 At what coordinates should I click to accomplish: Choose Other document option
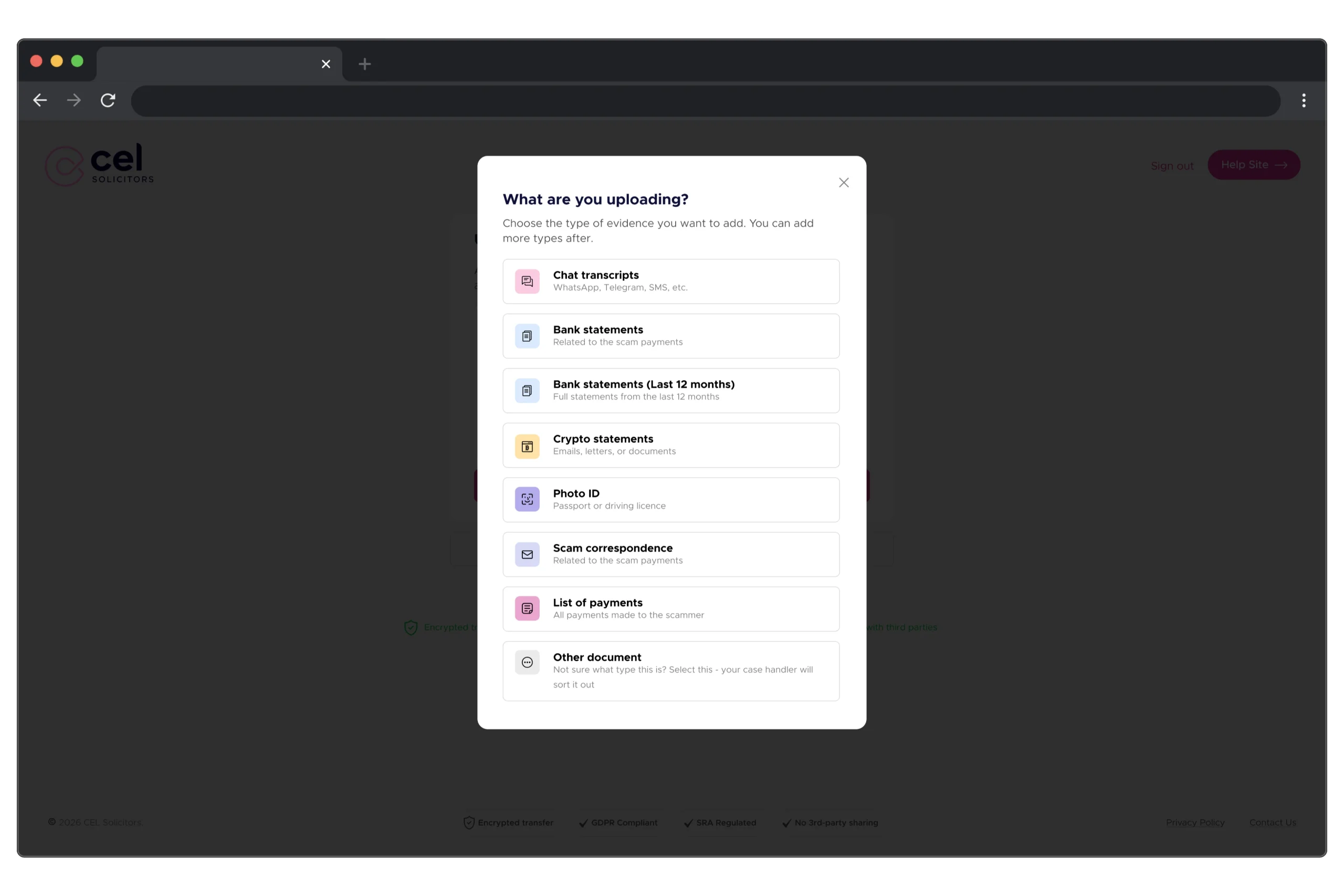tap(671, 671)
